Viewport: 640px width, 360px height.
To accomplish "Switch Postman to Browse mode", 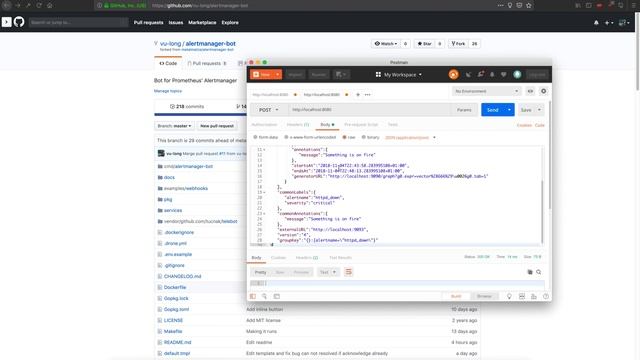I will (x=484, y=296).
